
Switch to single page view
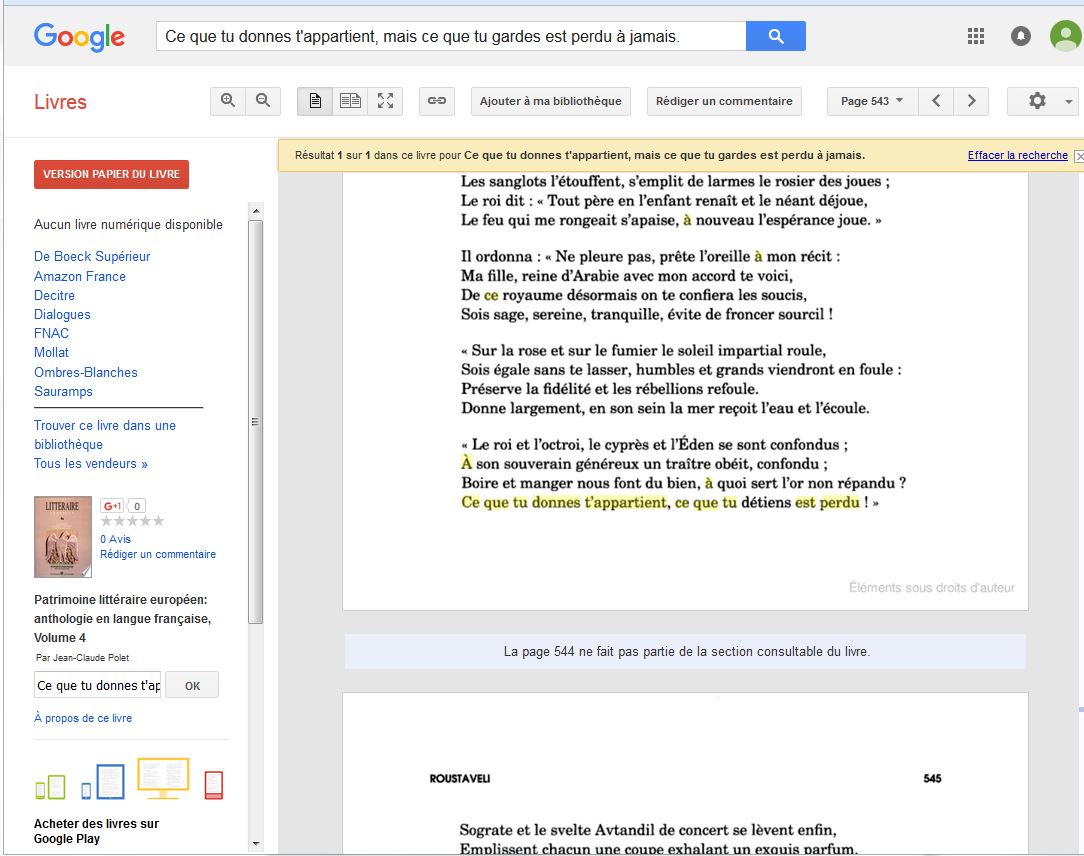tap(315, 101)
